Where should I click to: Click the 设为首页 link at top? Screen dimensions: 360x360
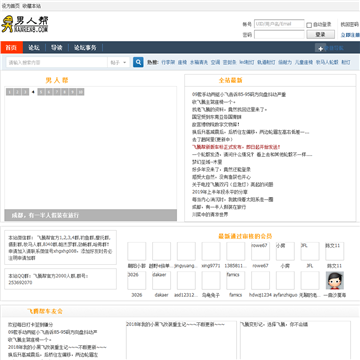pyautogui.click(x=11, y=6)
